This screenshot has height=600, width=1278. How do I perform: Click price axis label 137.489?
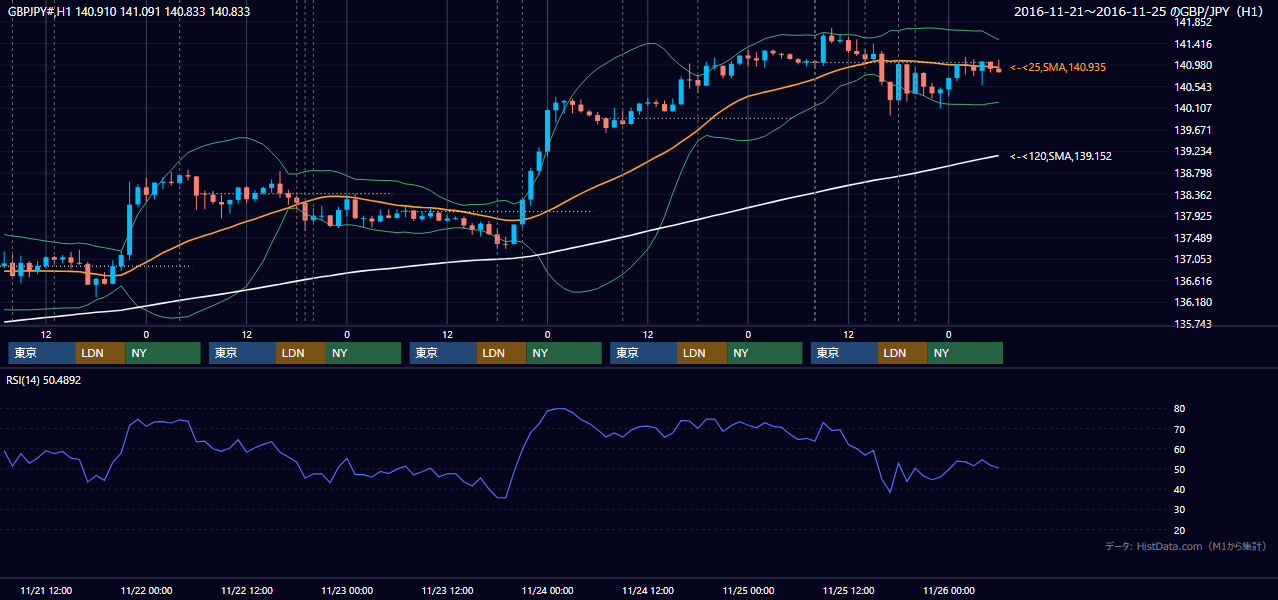tap(1193, 239)
